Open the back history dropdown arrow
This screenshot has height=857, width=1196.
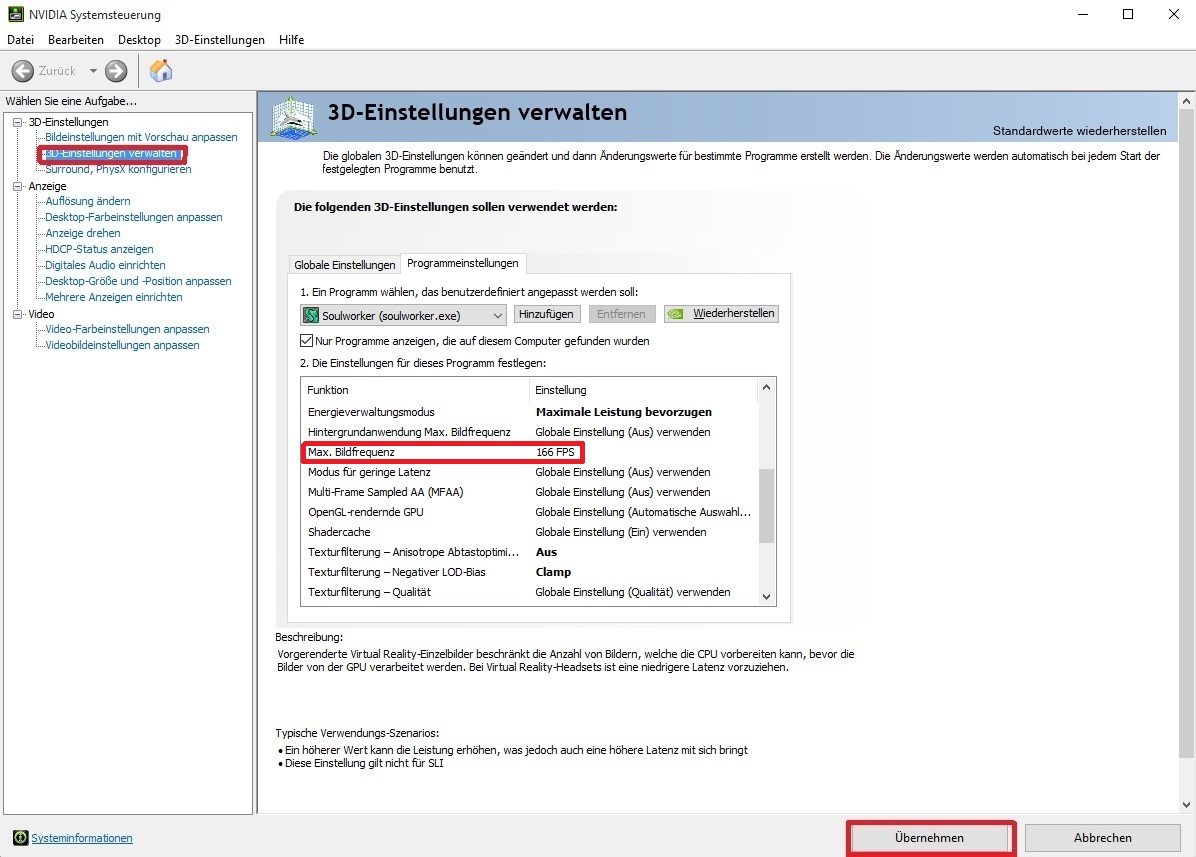(x=93, y=71)
